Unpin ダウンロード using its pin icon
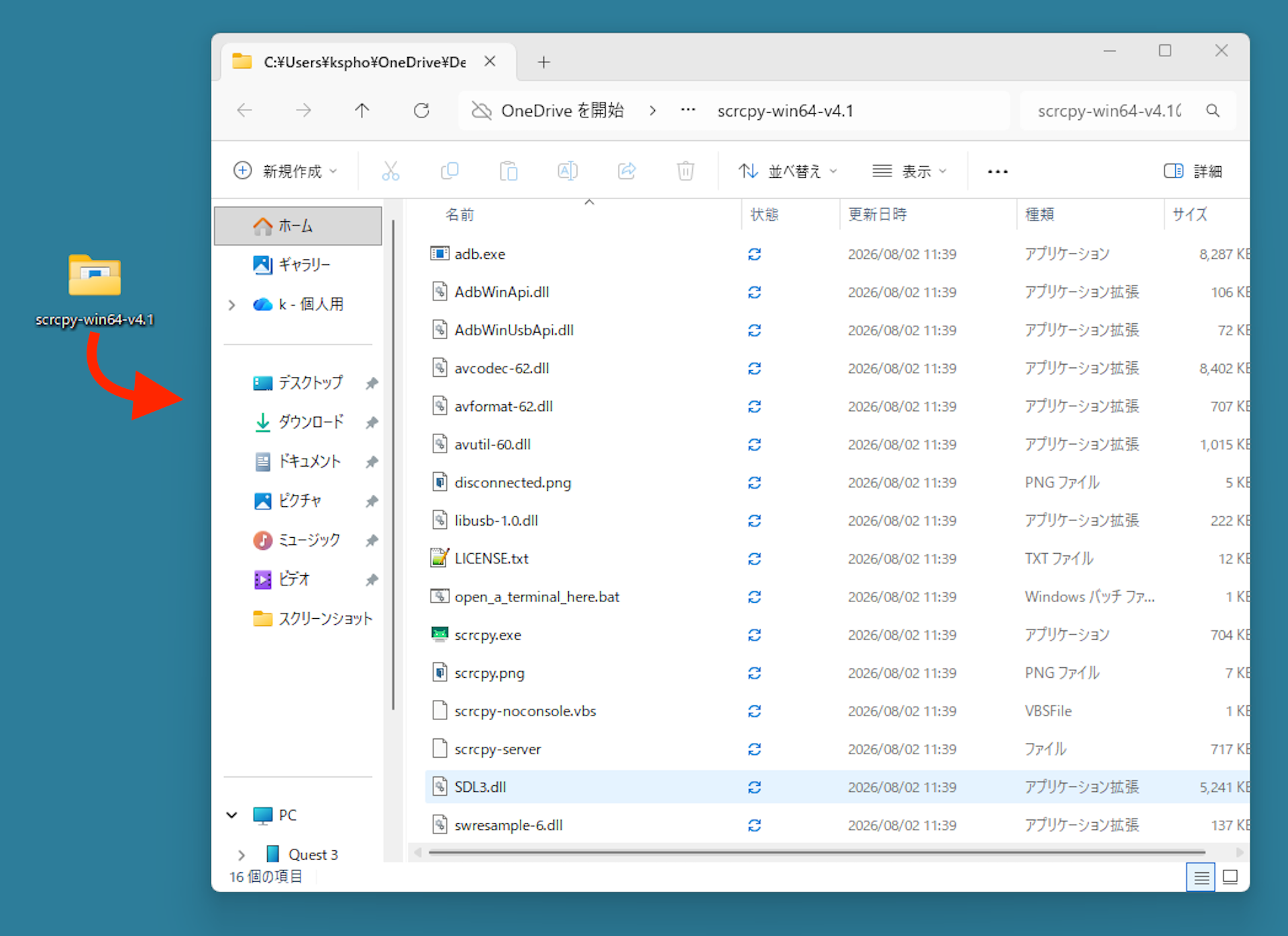This screenshot has height=936, width=1288. click(x=372, y=422)
